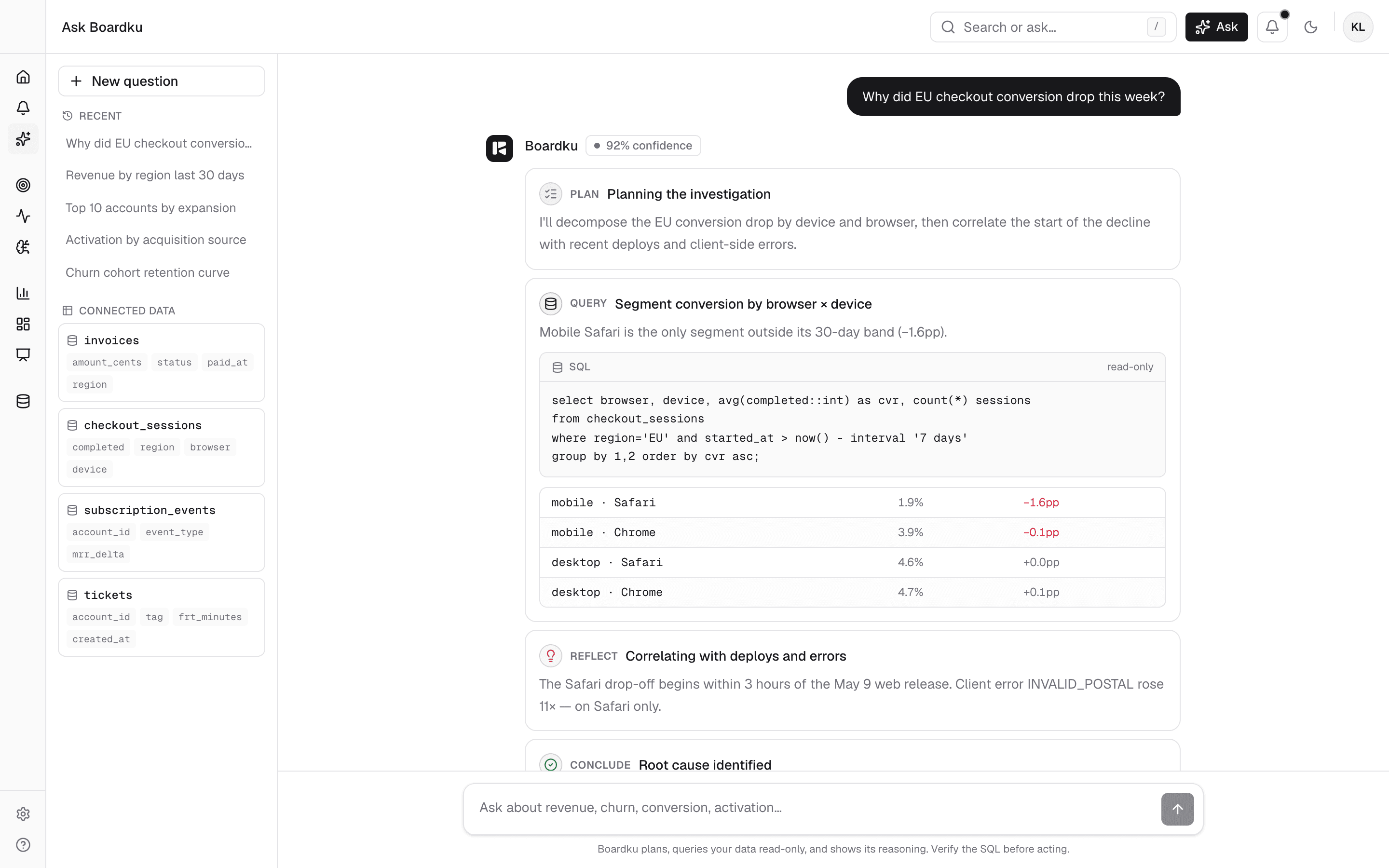The width and height of the screenshot is (1389, 868).
Task: Click the SQL query code text
Action: 791,428
